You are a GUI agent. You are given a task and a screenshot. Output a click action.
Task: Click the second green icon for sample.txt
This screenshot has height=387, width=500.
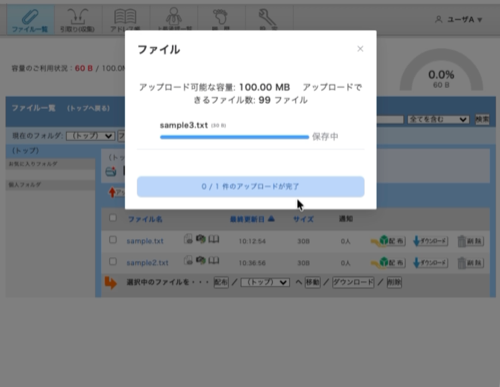pos(201,239)
